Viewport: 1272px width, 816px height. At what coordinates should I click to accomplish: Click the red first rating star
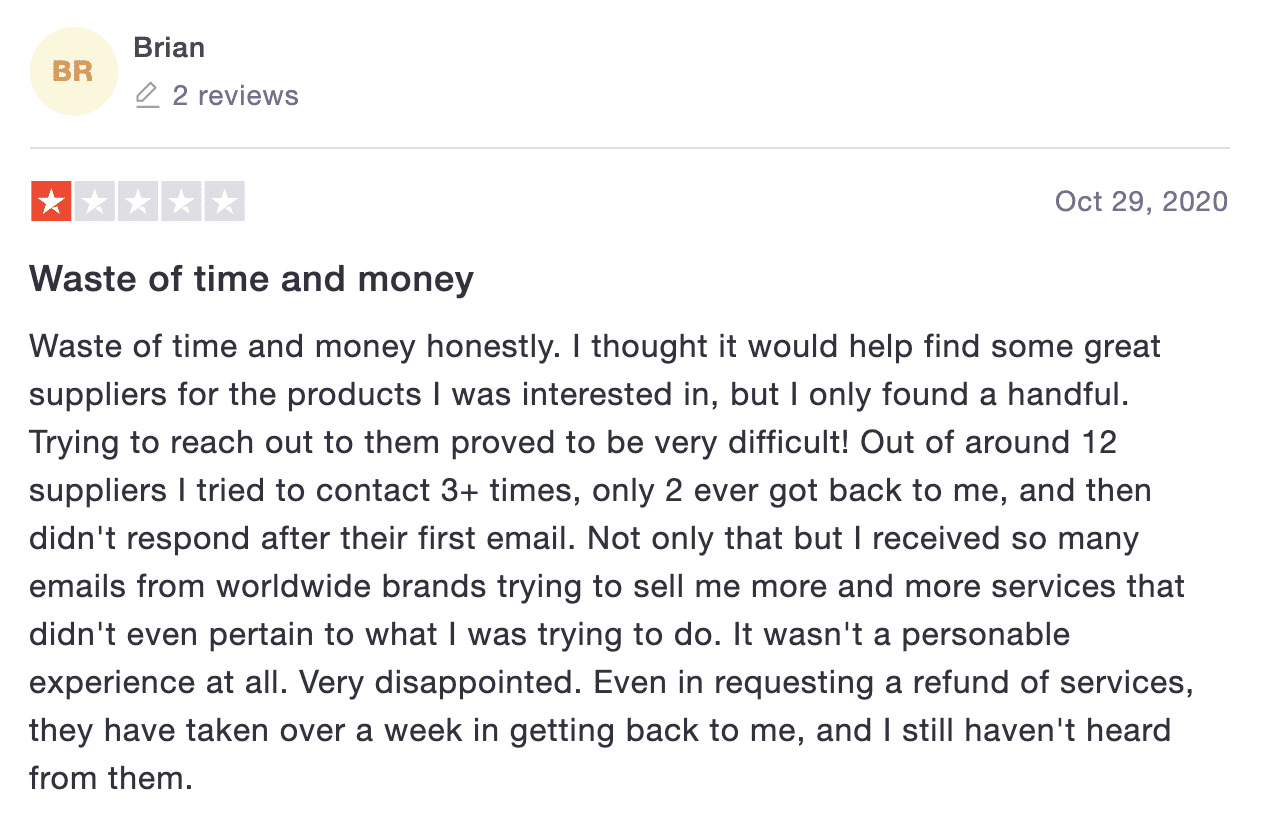50,202
